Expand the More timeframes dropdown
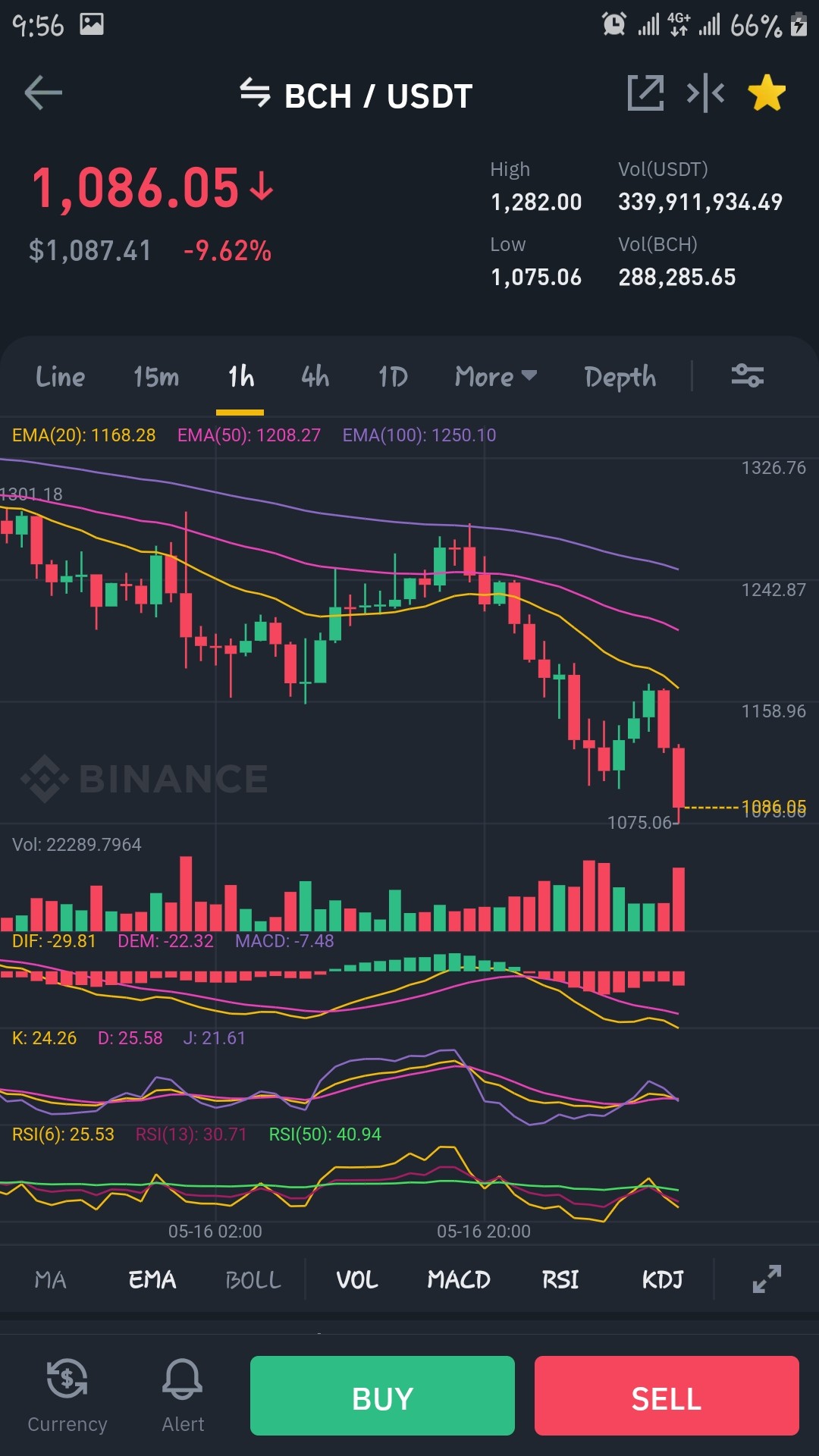 tap(496, 376)
